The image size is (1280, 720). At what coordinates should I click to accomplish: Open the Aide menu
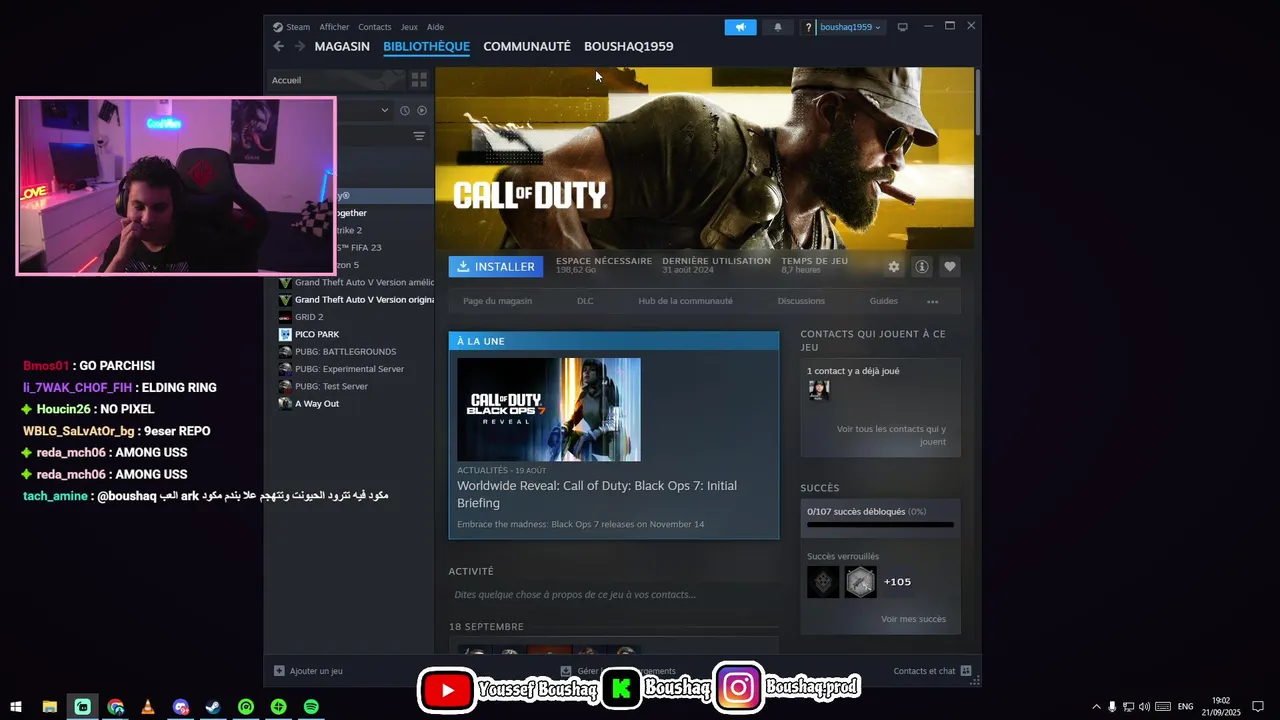coord(435,27)
